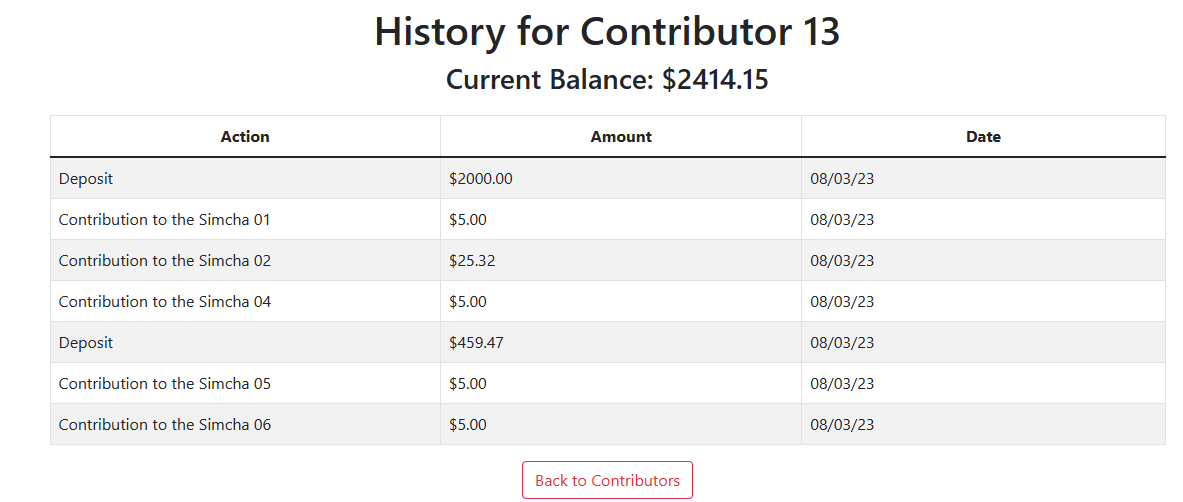Select Contribution to the Simcha 01 row

pyautogui.click(x=608, y=220)
